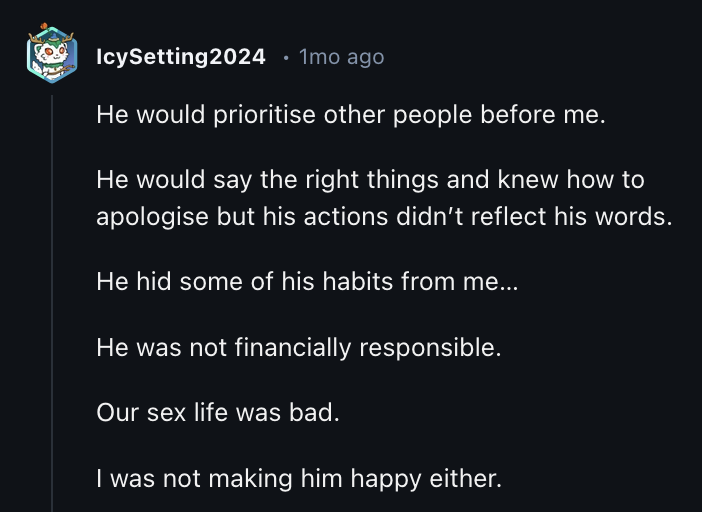This screenshot has width=702, height=512.
Task: Click the word "apologise" in the comment
Action: point(153,216)
